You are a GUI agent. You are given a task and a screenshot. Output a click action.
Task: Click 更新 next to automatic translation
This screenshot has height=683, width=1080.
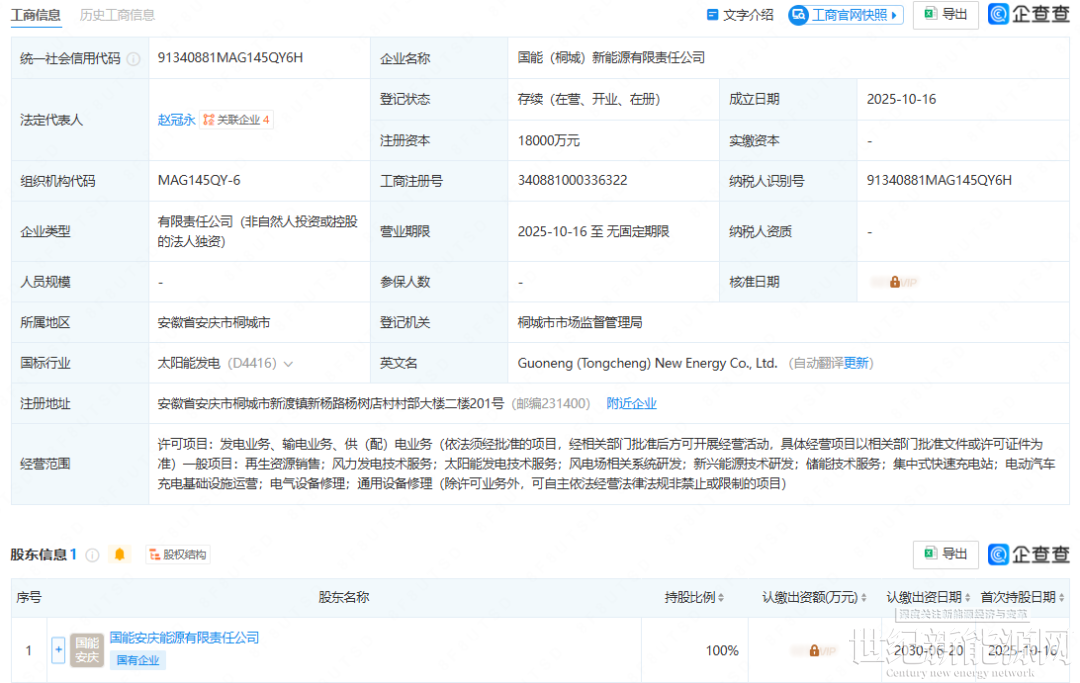click(x=857, y=363)
